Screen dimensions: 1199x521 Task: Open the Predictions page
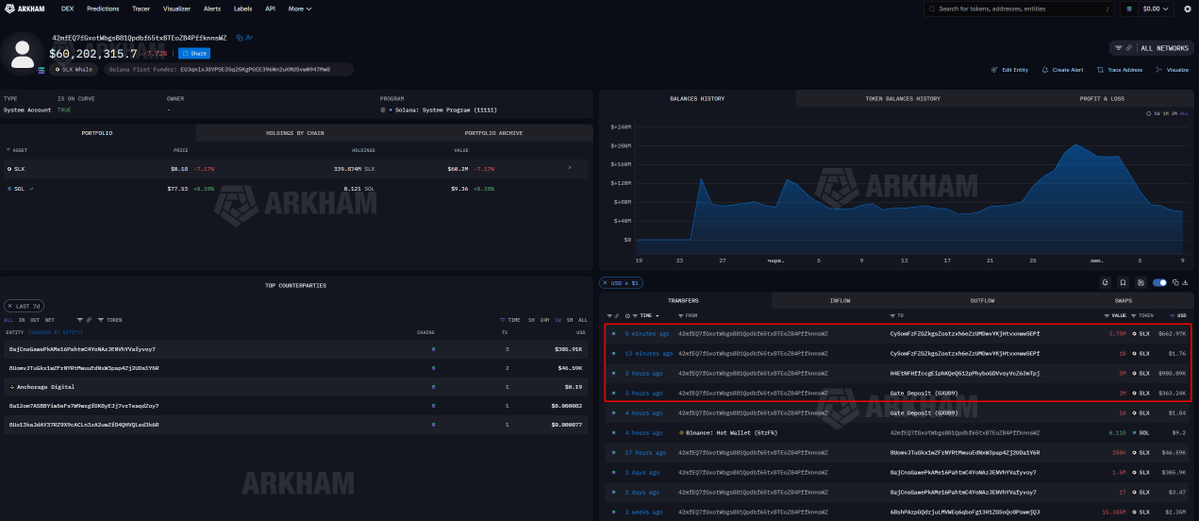pos(102,8)
